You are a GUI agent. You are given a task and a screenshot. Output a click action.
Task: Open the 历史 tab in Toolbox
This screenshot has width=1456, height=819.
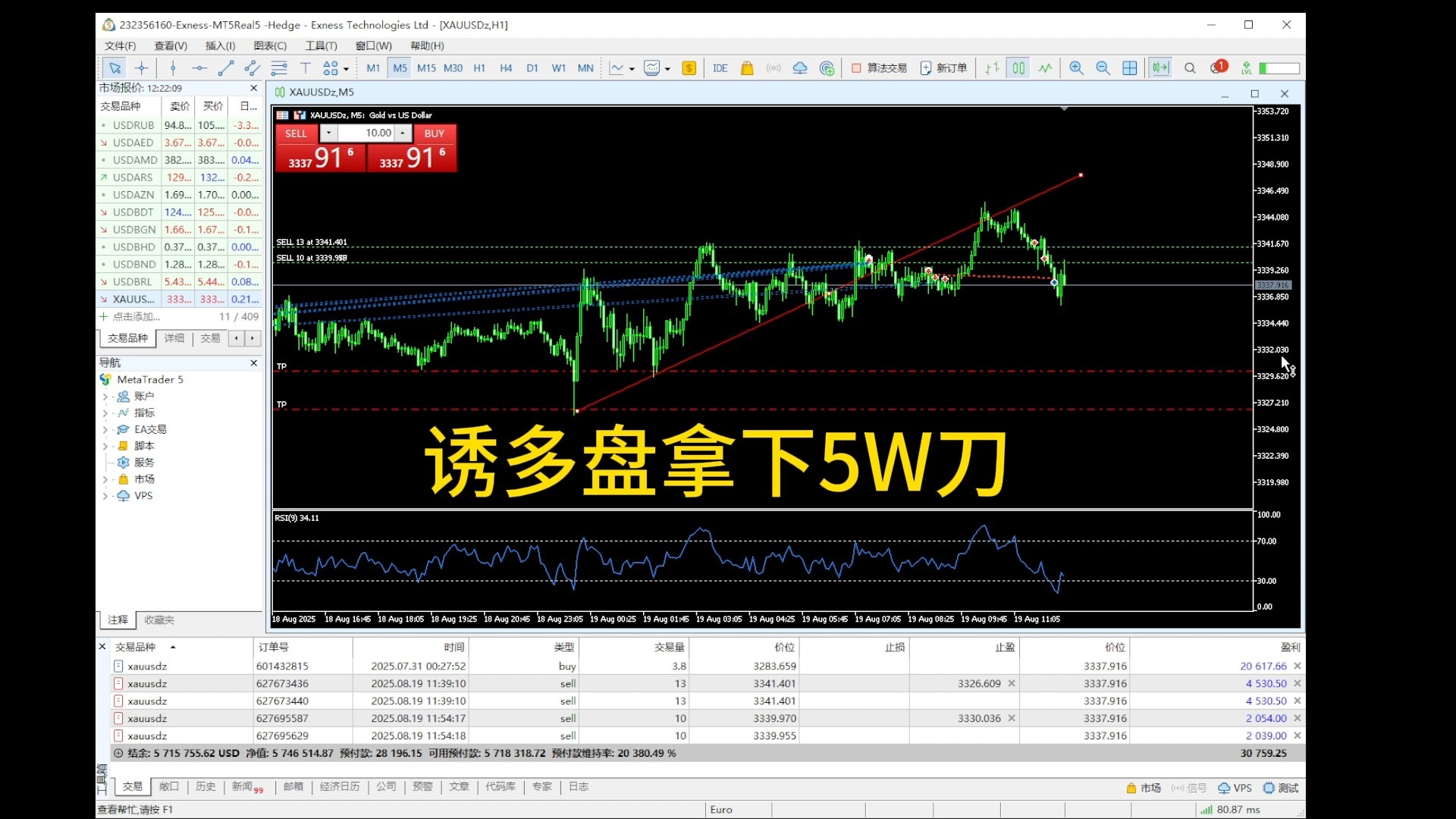(x=206, y=787)
